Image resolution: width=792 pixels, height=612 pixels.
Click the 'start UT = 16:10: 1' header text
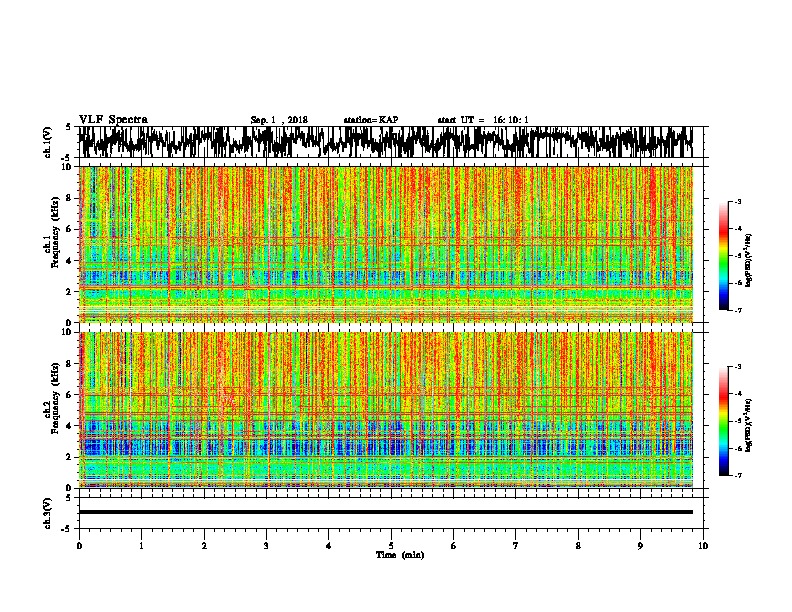coord(483,120)
